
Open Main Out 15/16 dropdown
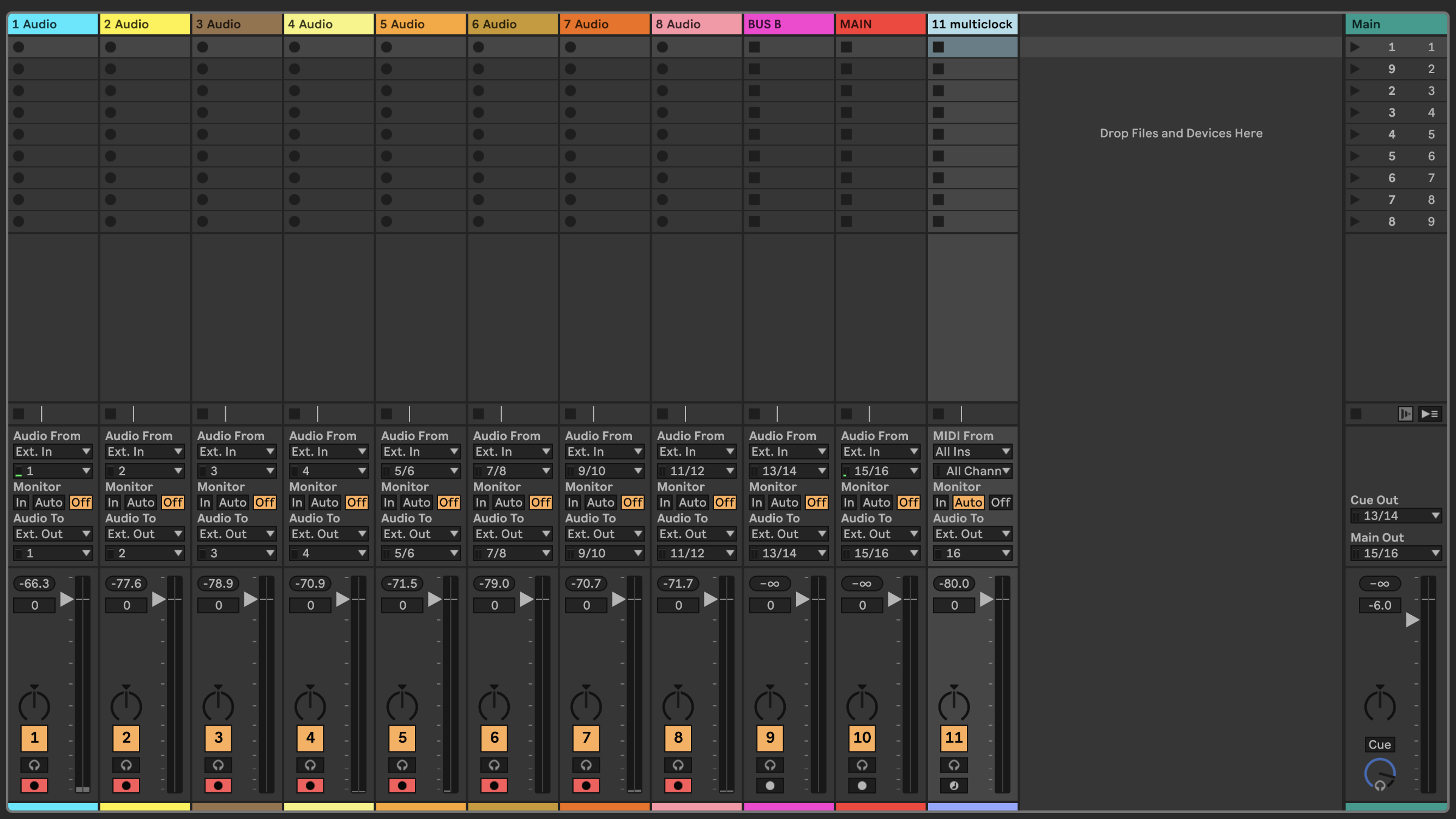point(1395,553)
